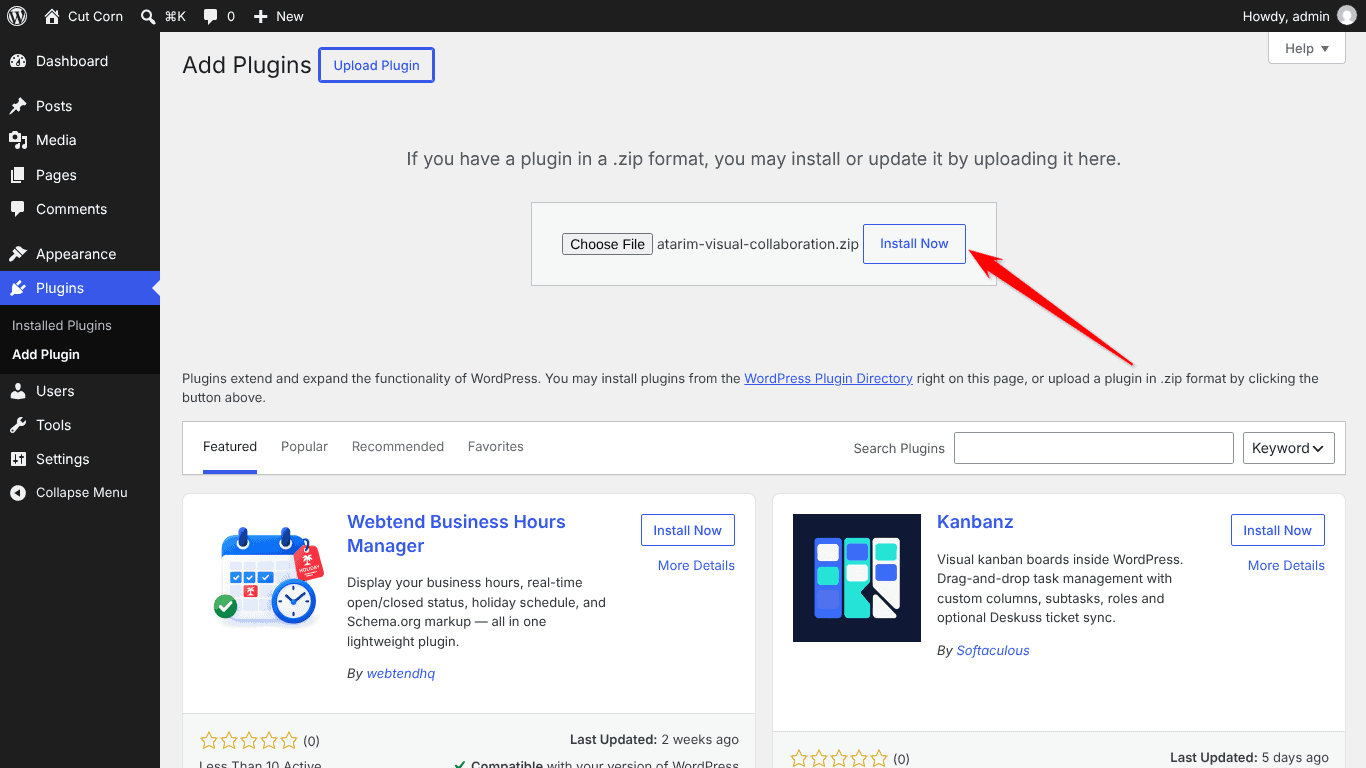
Task: Open the webtendhq author link
Action: pos(401,674)
